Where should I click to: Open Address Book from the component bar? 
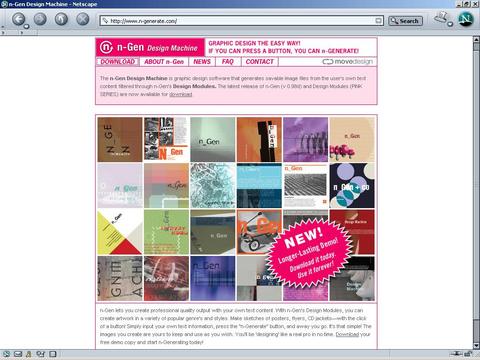41,354
